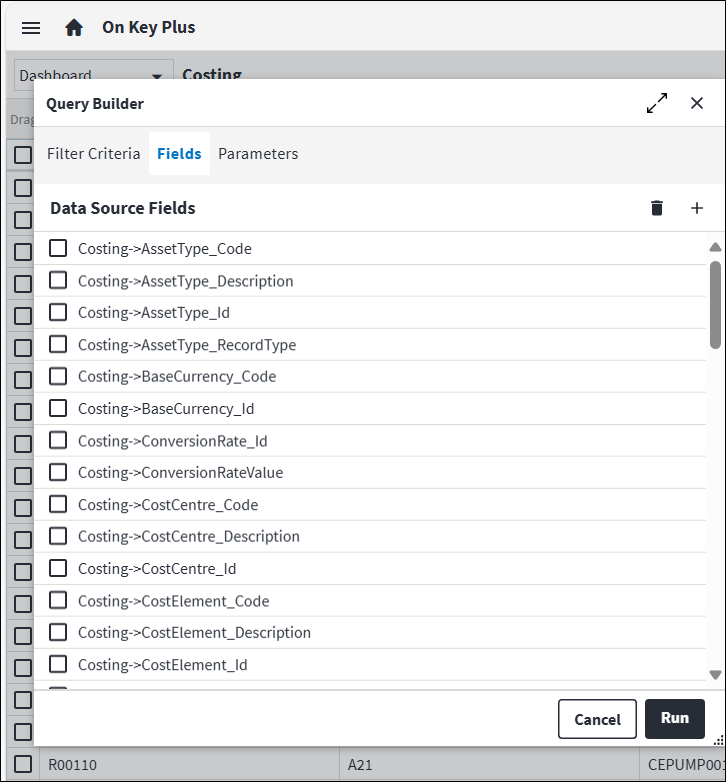Check the Costing->AssetType_Code field
The image size is (726, 782).
[x=59, y=248]
